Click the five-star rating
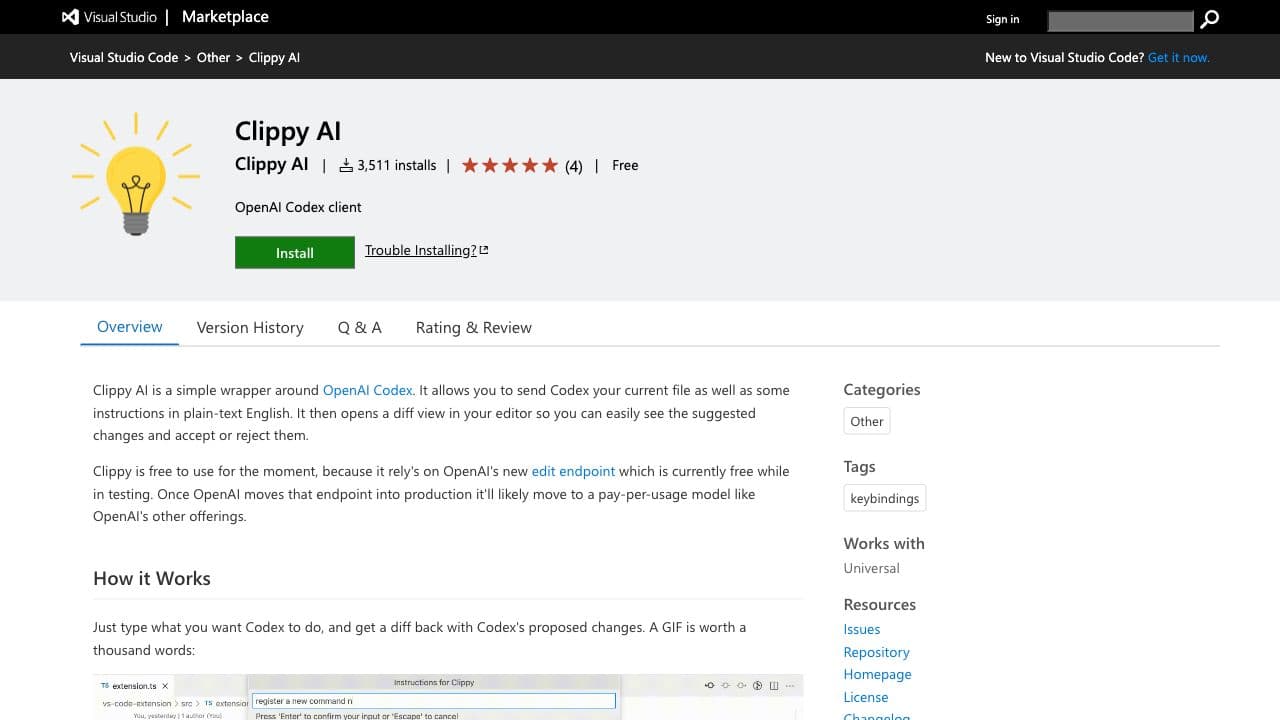This screenshot has width=1280, height=720. pos(509,166)
